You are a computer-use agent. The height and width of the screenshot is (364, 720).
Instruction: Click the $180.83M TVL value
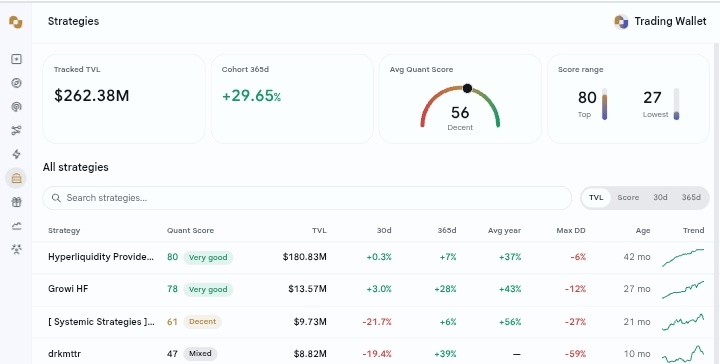[x=304, y=257]
